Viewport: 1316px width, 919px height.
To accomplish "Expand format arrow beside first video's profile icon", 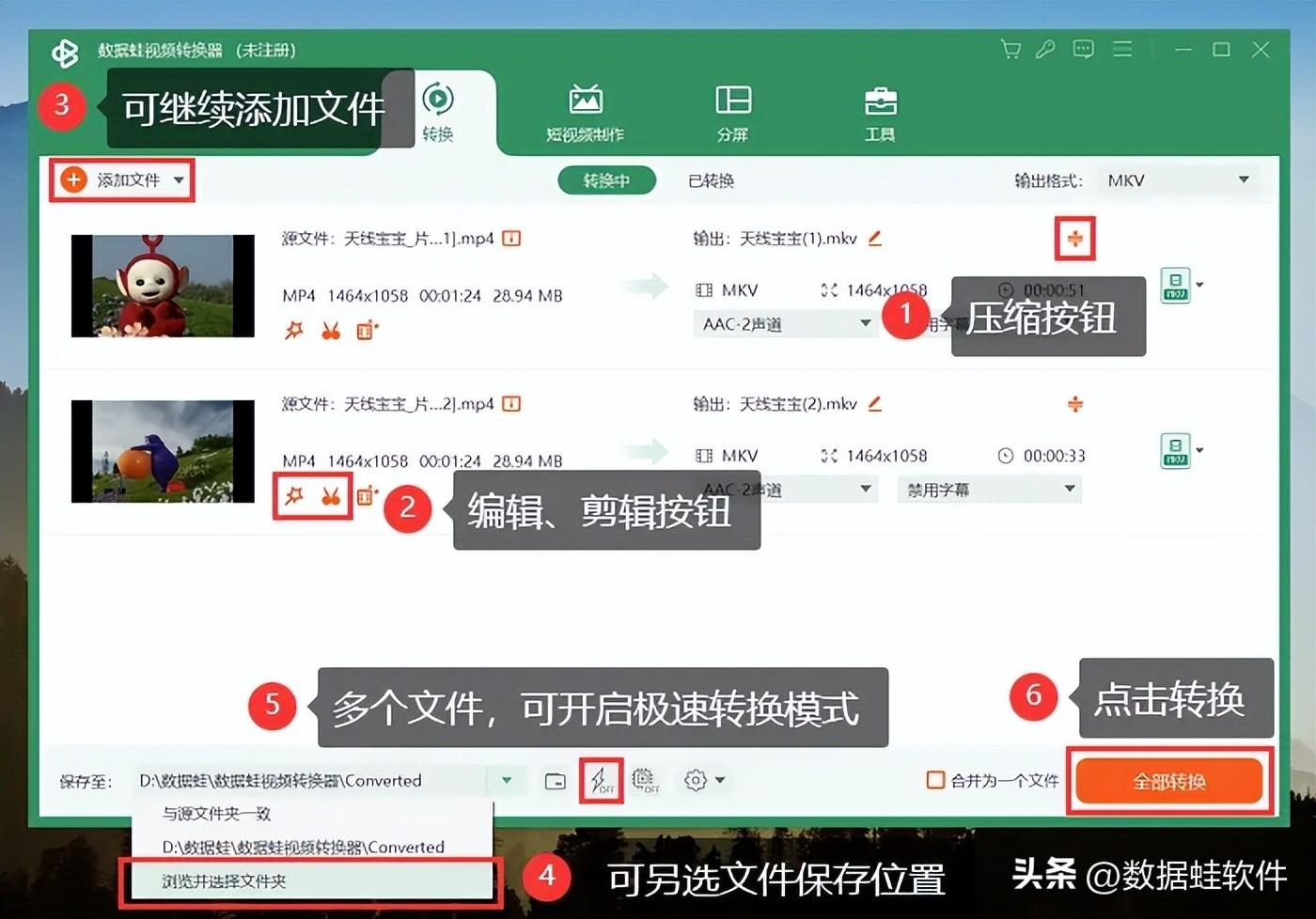I will click(1200, 285).
